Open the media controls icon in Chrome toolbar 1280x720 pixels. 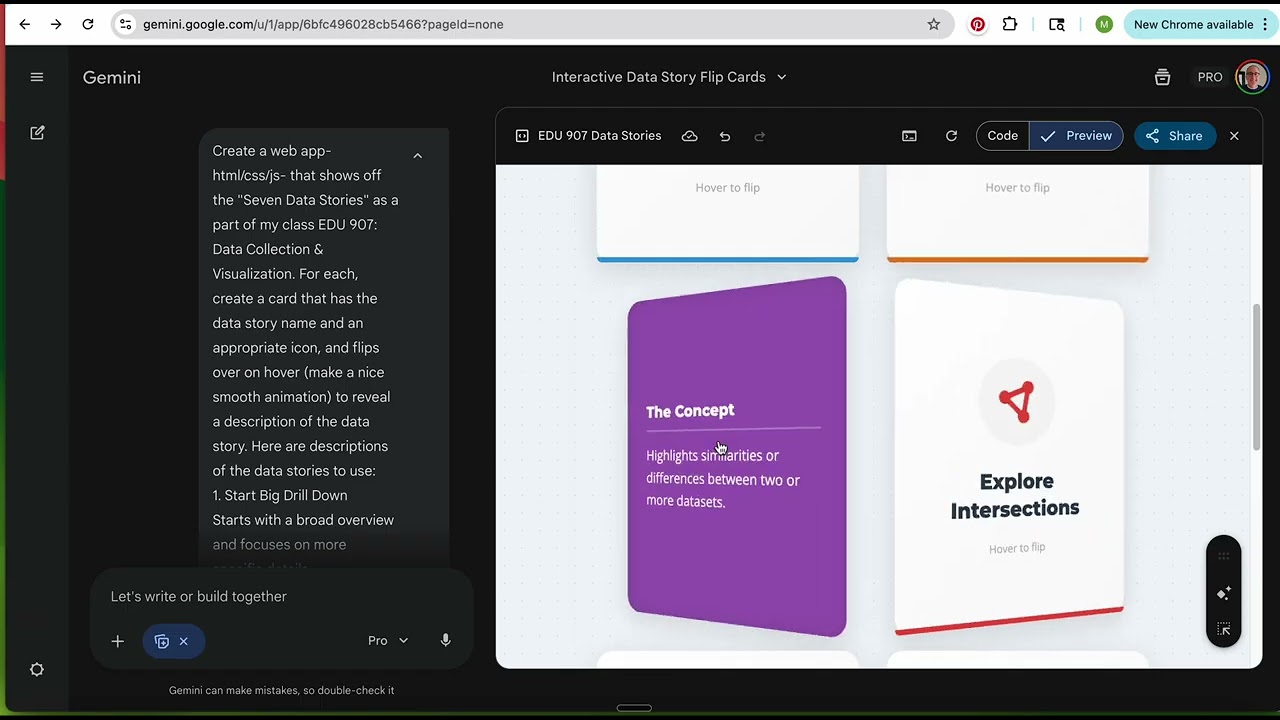(1057, 24)
